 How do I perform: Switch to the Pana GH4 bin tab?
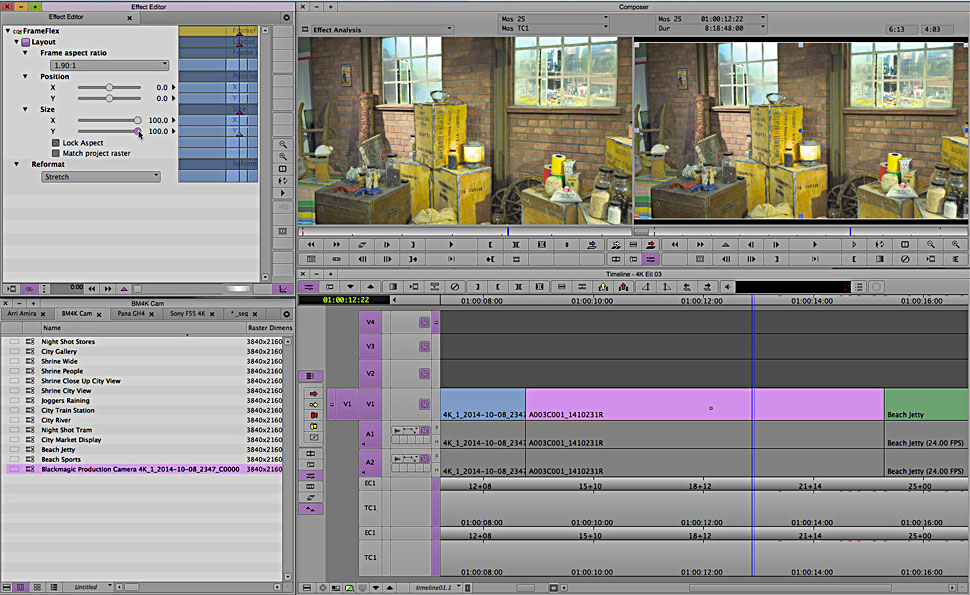132,313
